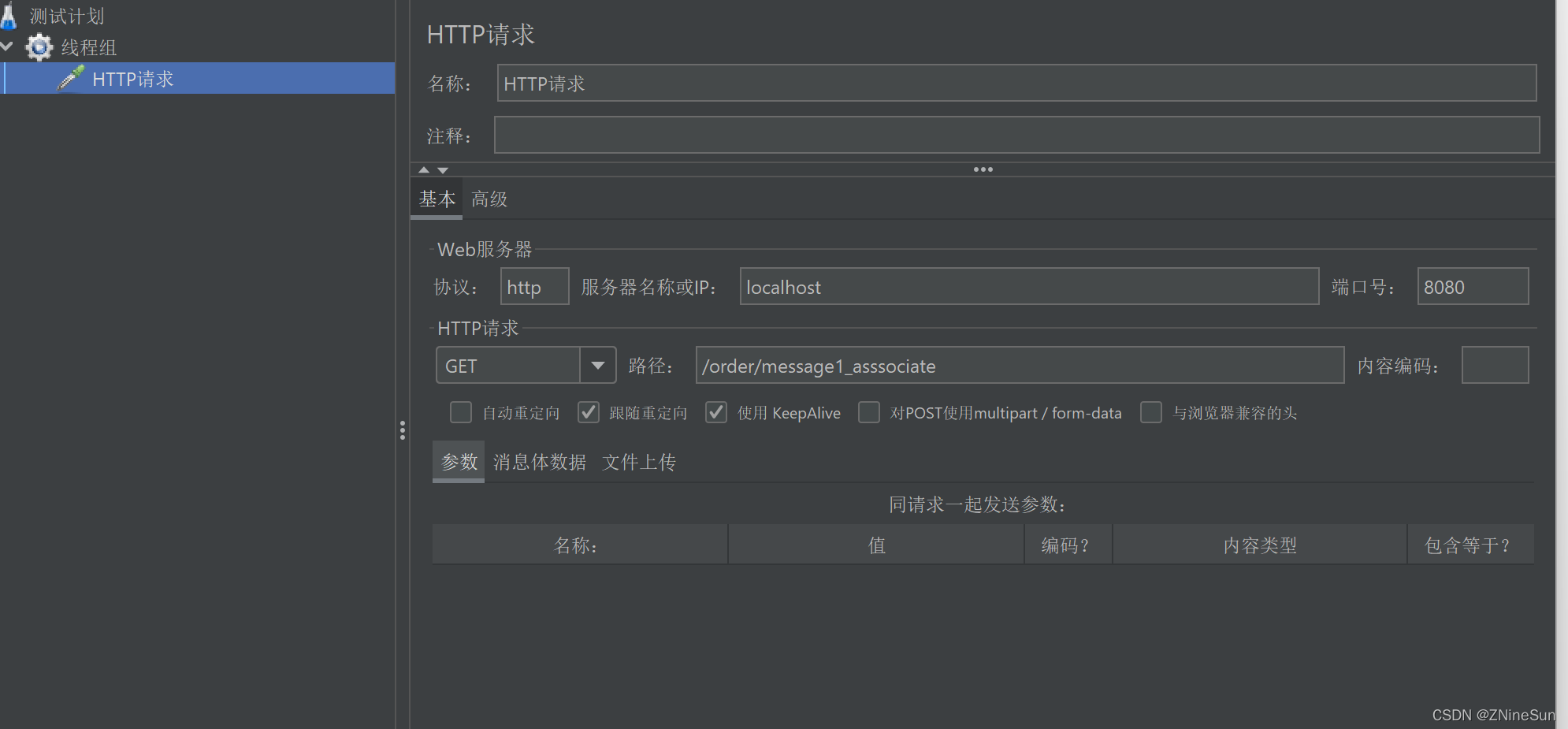Enable multipart / form-data for POST
The width and height of the screenshot is (1568, 729).
(869, 412)
